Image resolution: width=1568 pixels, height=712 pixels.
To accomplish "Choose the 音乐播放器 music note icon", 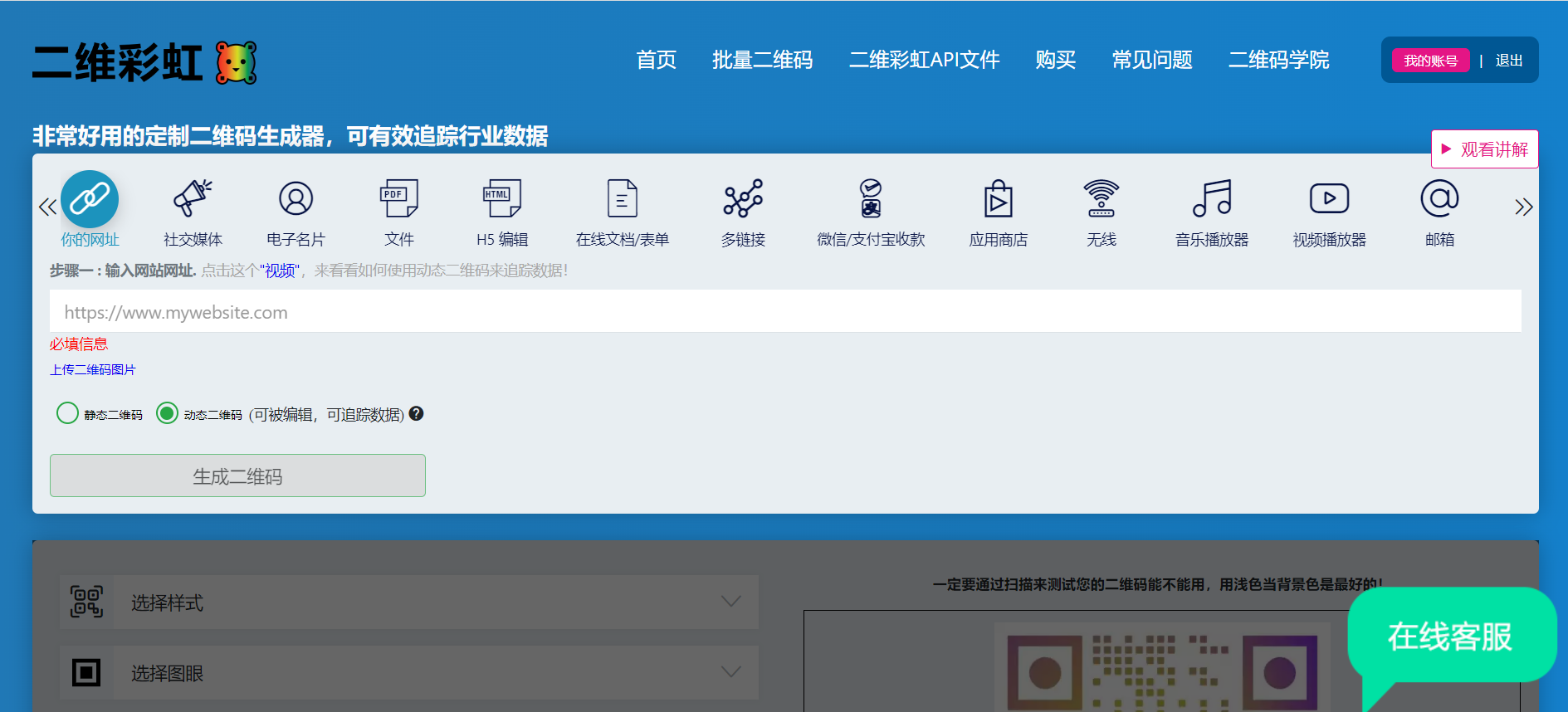I will pos(1212,199).
